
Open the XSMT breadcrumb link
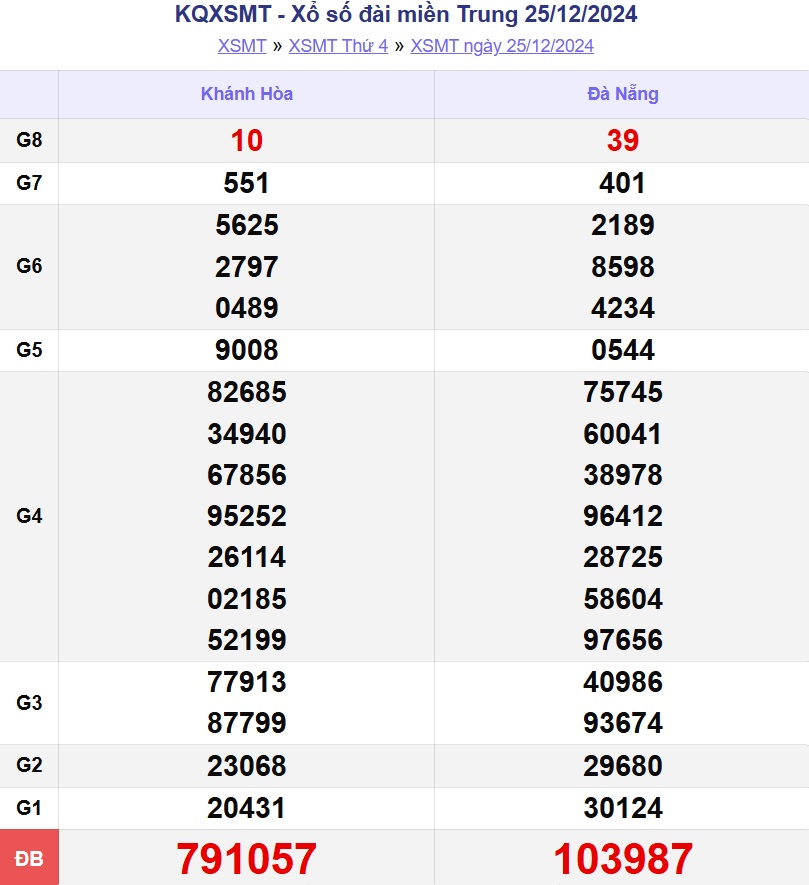point(242,46)
